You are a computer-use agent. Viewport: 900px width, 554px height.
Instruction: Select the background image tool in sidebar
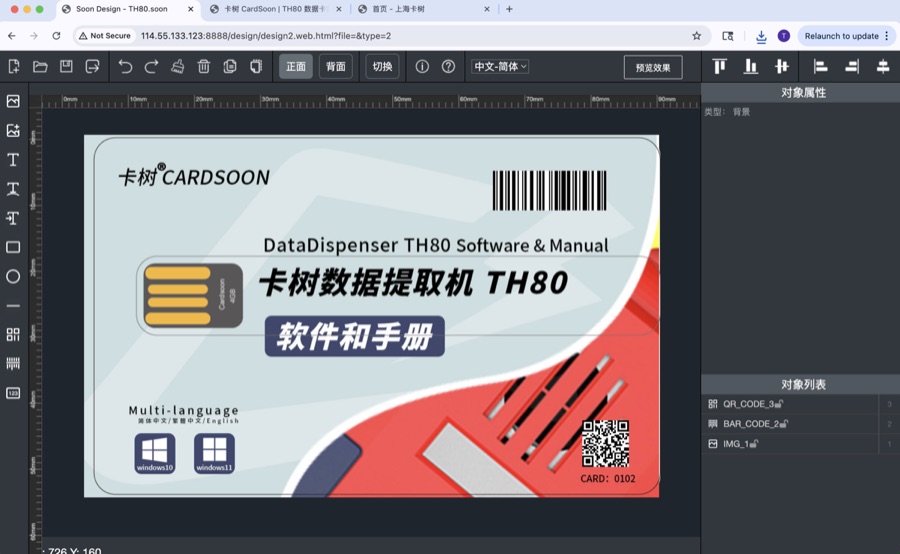tap(13, 101)
